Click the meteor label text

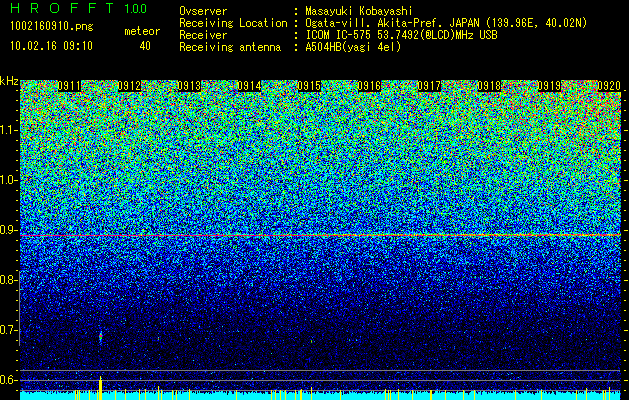pyautogui.click(x=142, y=31)
